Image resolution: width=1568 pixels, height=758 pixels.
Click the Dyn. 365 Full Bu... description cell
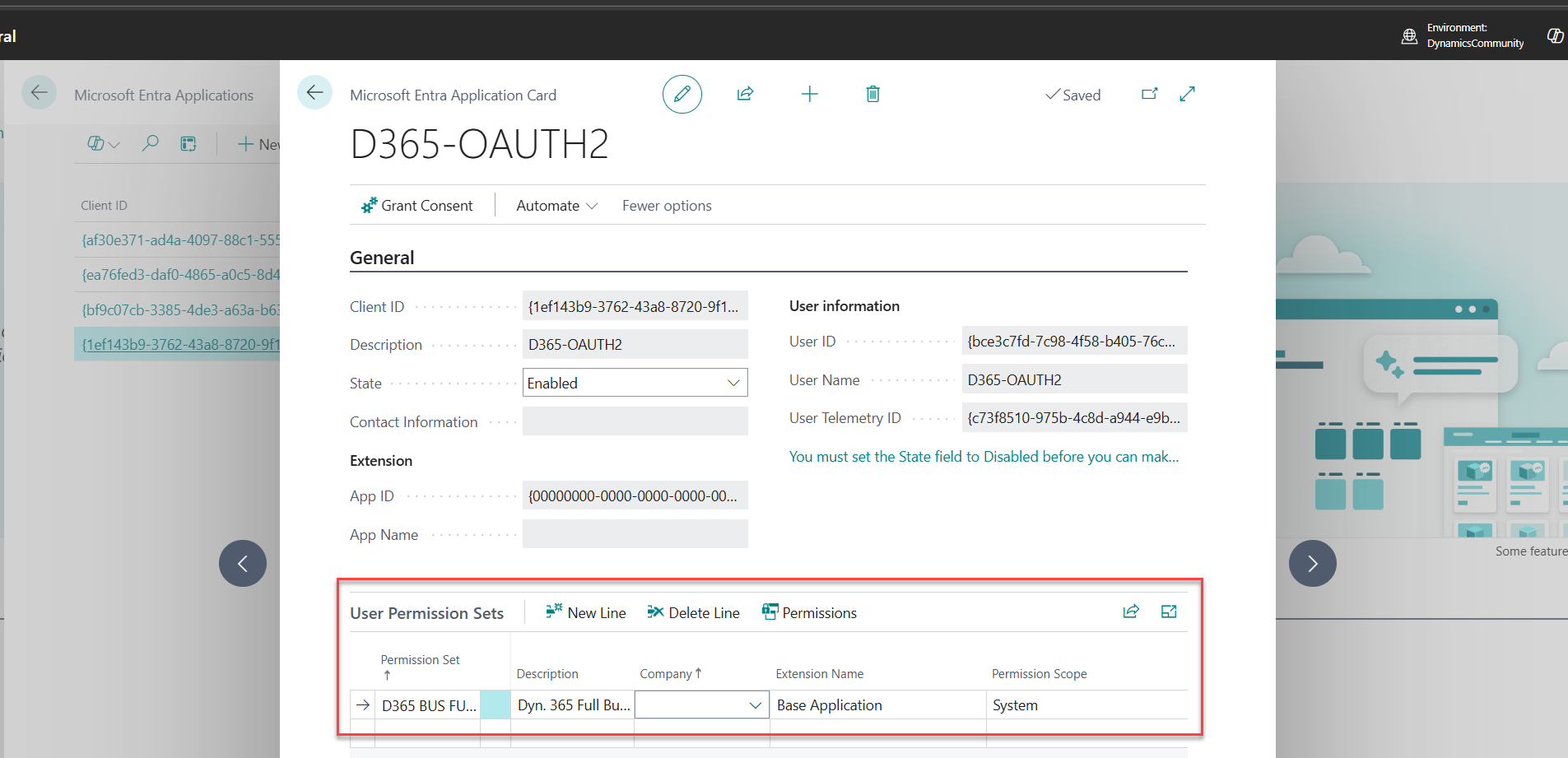pyautogui.click(x=573, y=705)
